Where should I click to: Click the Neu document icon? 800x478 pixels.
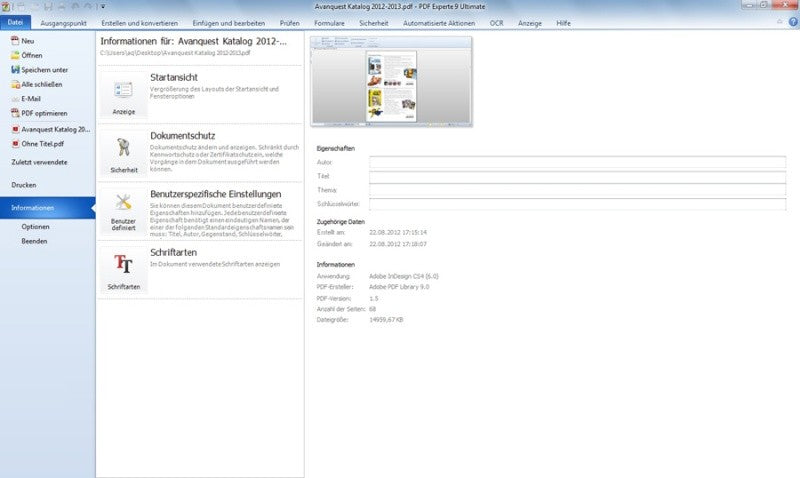point(15,41)
